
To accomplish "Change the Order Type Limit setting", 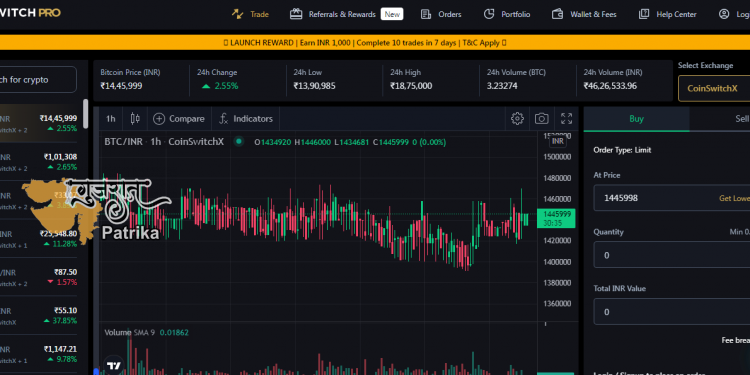I will tap(622, 150).
